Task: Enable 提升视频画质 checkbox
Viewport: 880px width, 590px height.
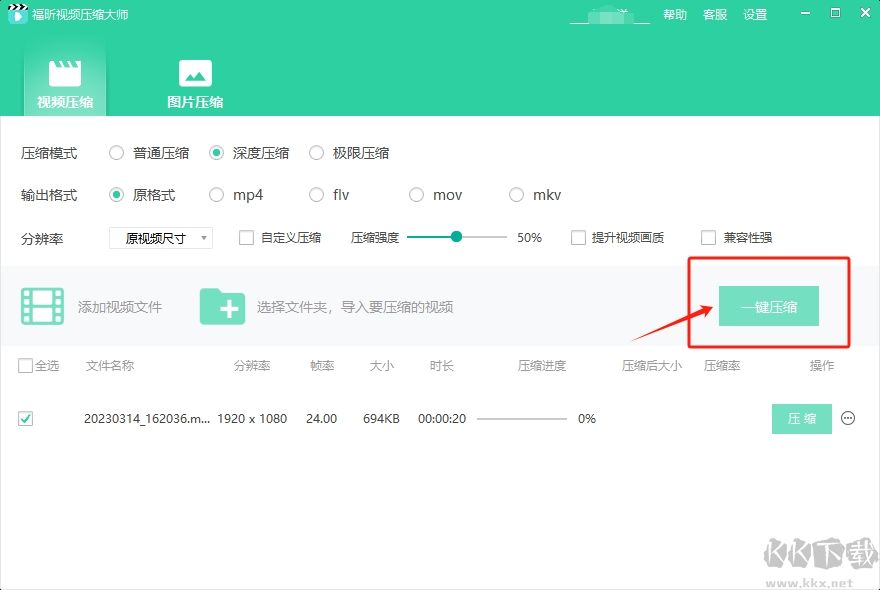Action: pos(578,238)
